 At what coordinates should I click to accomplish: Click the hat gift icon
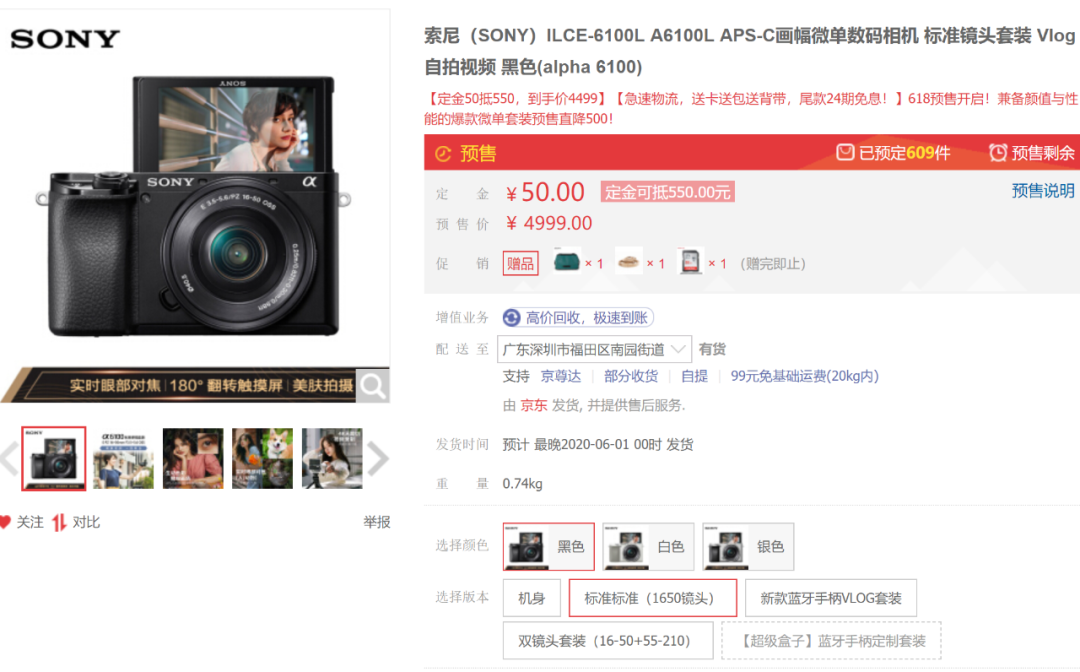[628, 262]
